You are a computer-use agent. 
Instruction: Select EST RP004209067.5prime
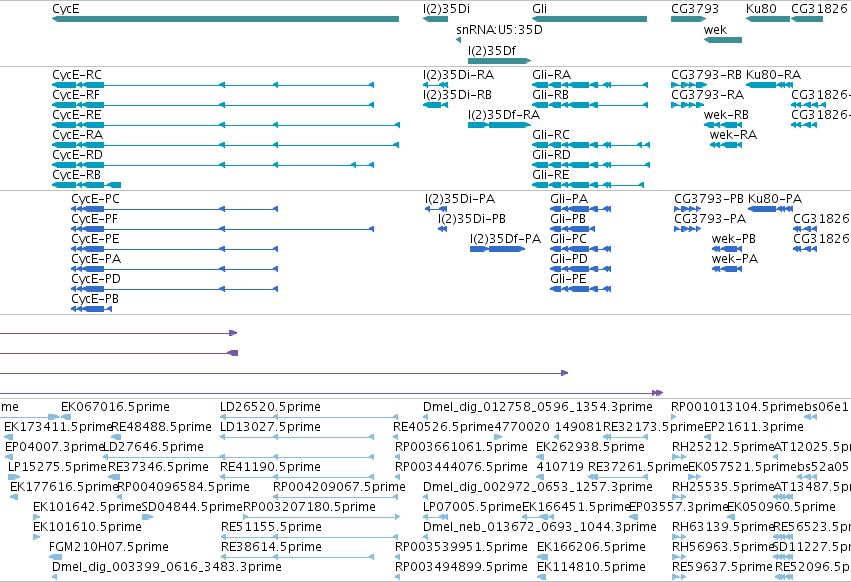pos(336,497)
